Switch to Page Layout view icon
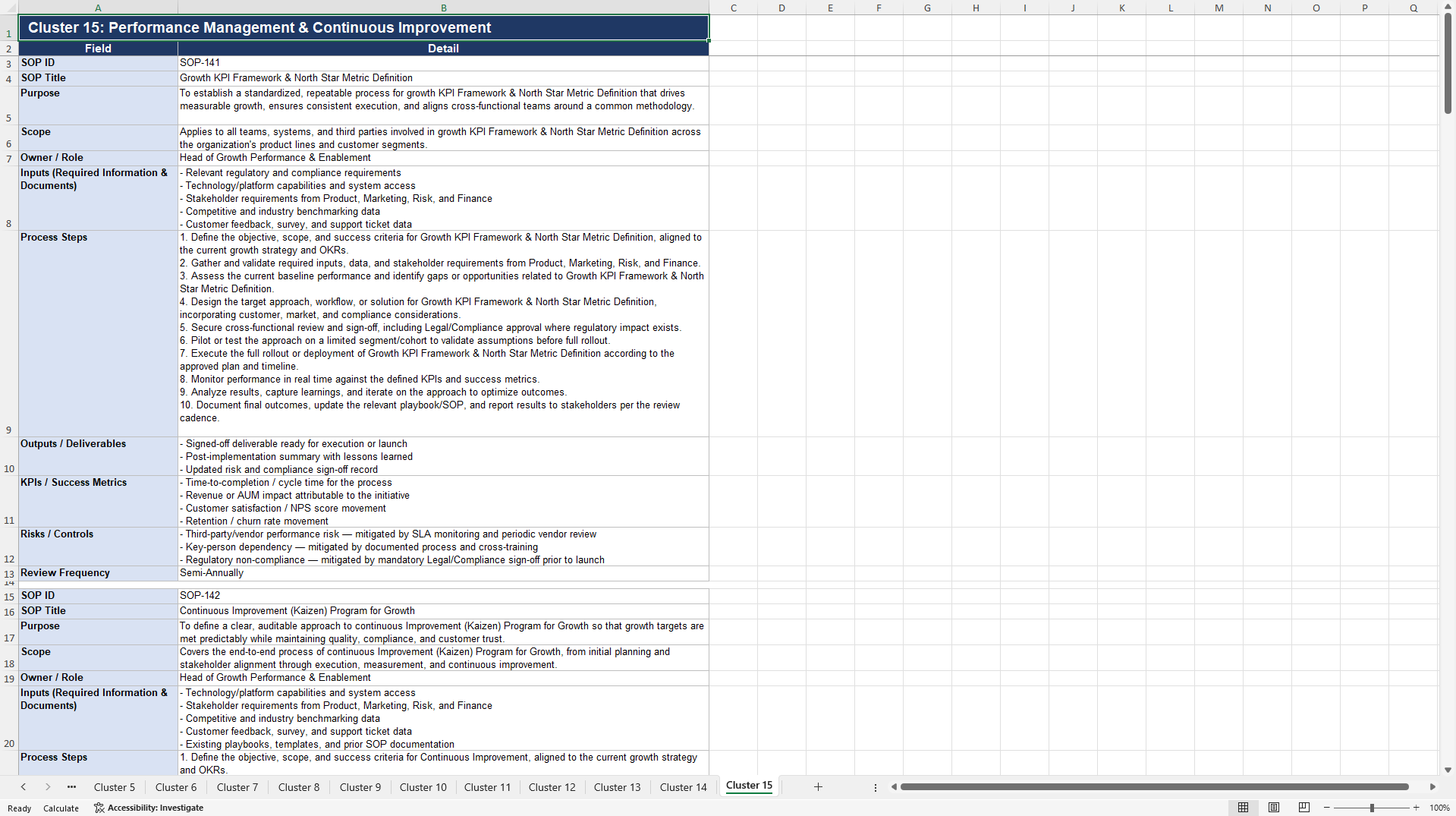 [x=1274, y=808]
